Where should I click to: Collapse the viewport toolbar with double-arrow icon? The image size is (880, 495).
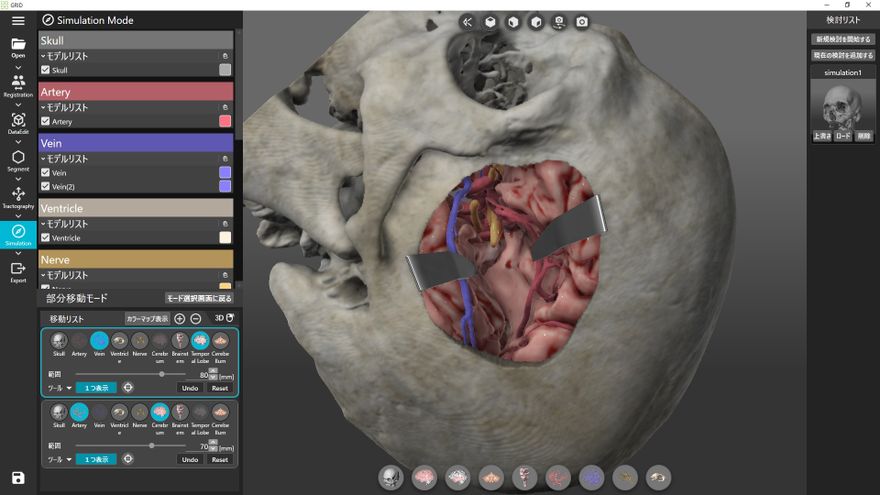[x=467, y=22]
